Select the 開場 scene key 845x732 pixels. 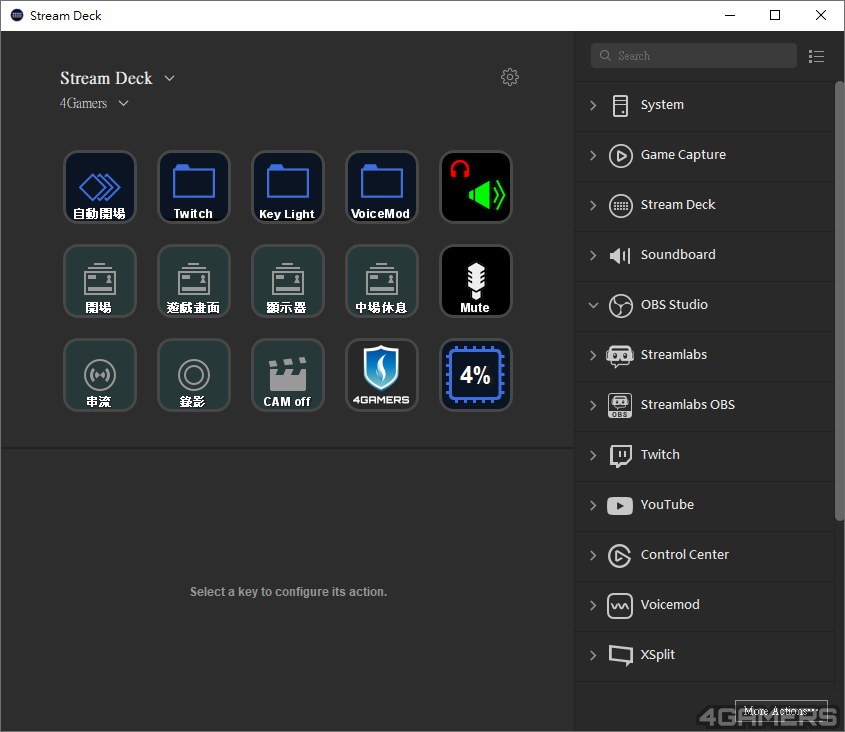tap(100, 281)
